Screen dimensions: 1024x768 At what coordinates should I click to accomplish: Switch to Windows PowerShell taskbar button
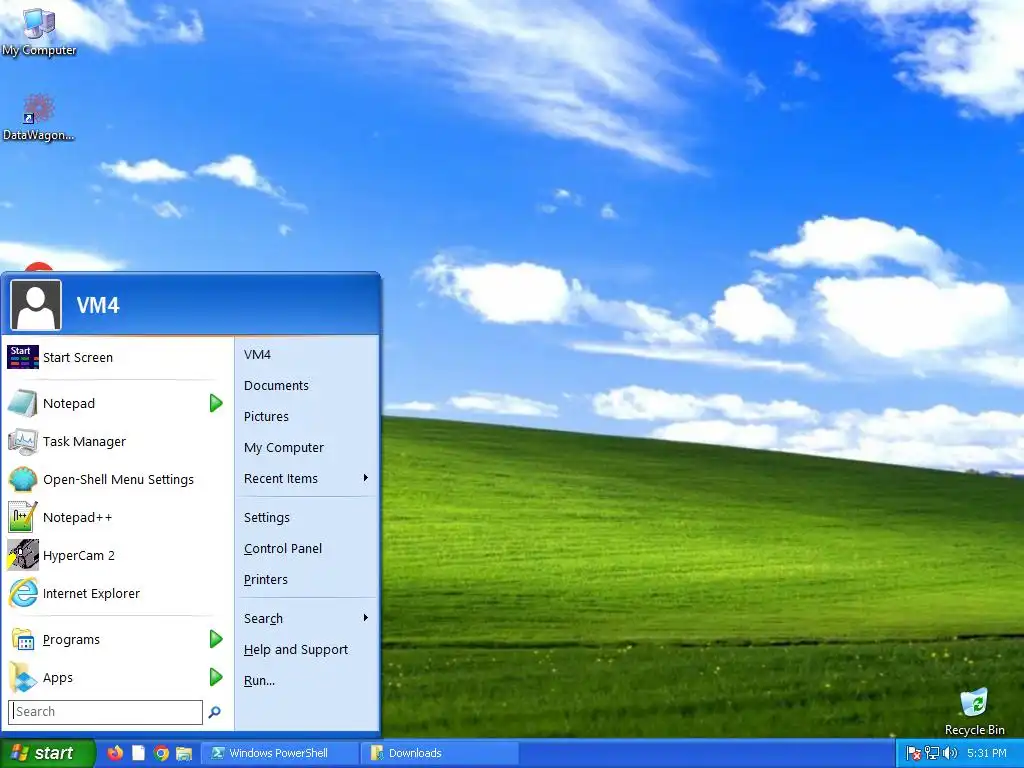[x=280, y=753]
